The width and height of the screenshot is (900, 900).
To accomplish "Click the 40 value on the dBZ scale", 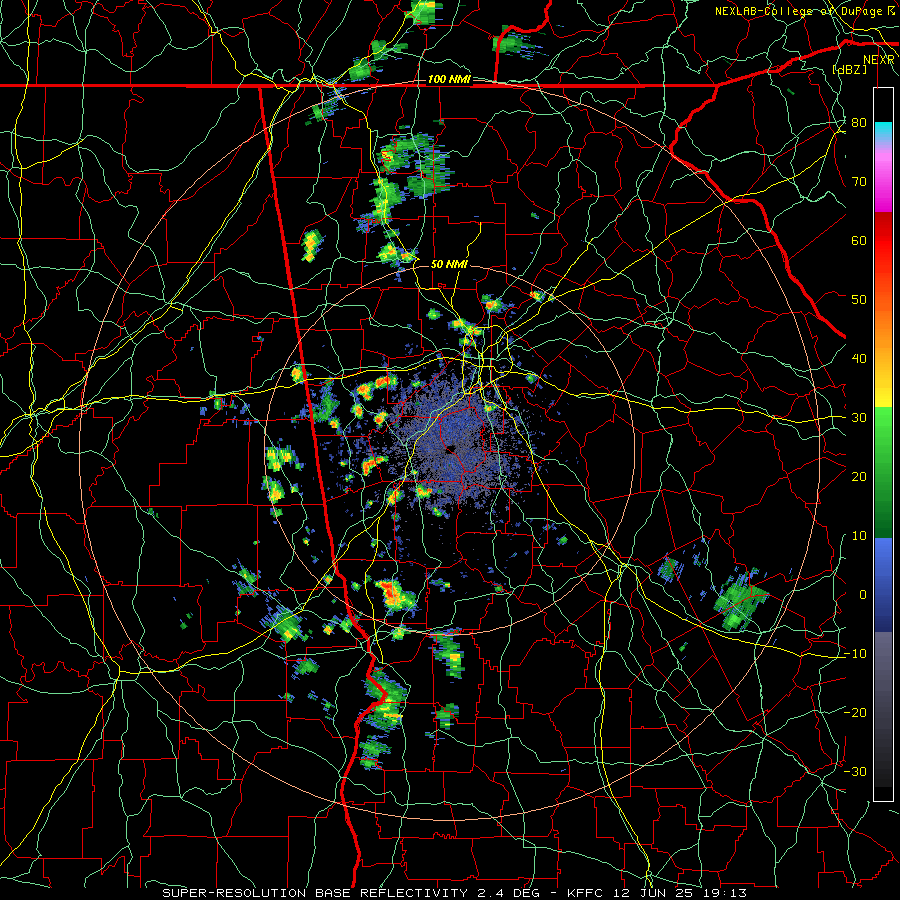I will 859,359.
